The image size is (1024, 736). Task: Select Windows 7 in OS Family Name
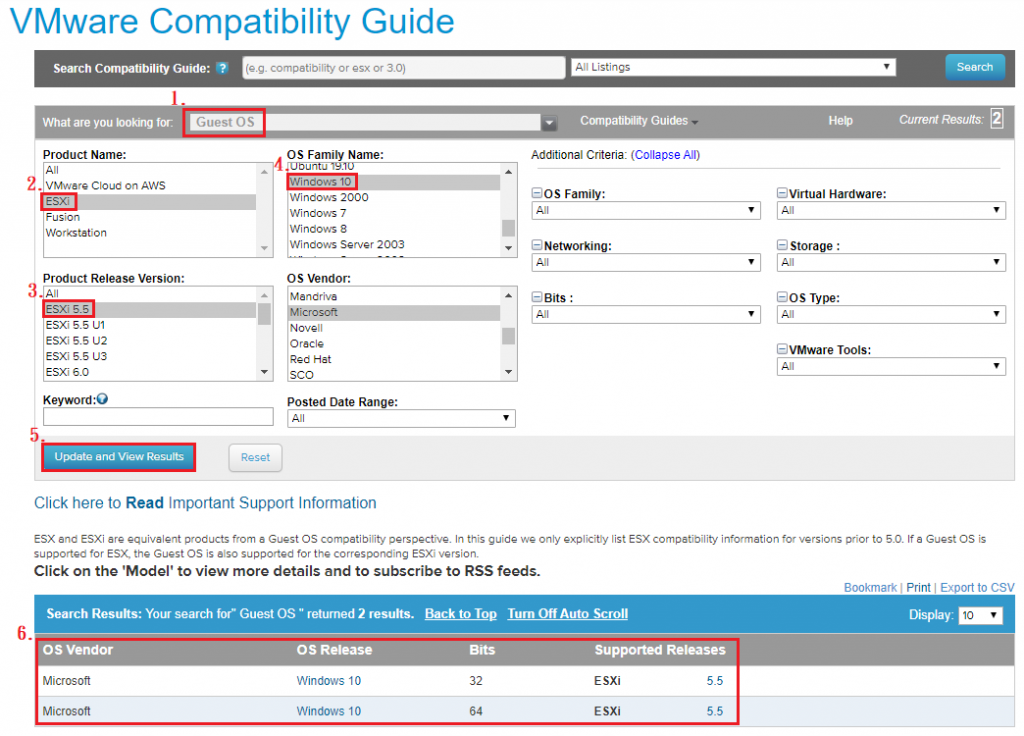click(394, 214)
